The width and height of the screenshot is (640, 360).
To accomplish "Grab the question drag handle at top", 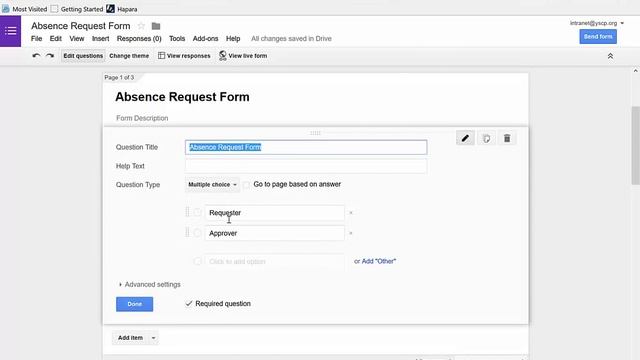I will 315,133.
